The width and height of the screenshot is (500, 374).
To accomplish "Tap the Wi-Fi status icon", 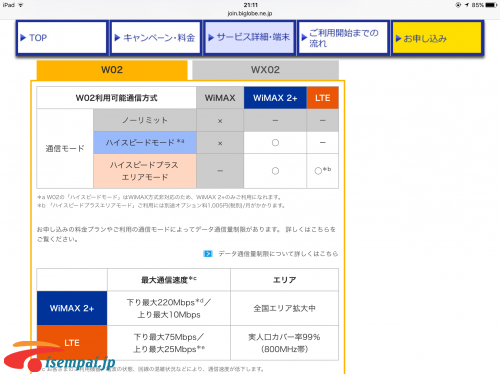I will pyautogui.click(x=21, y=5).
